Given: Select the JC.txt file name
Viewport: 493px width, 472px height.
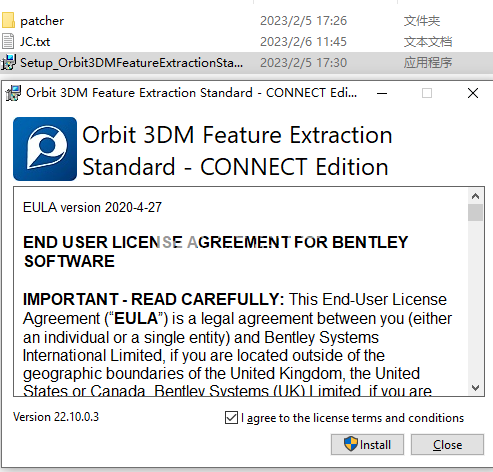Looking at the screenshot, I should tap(35, 42).
